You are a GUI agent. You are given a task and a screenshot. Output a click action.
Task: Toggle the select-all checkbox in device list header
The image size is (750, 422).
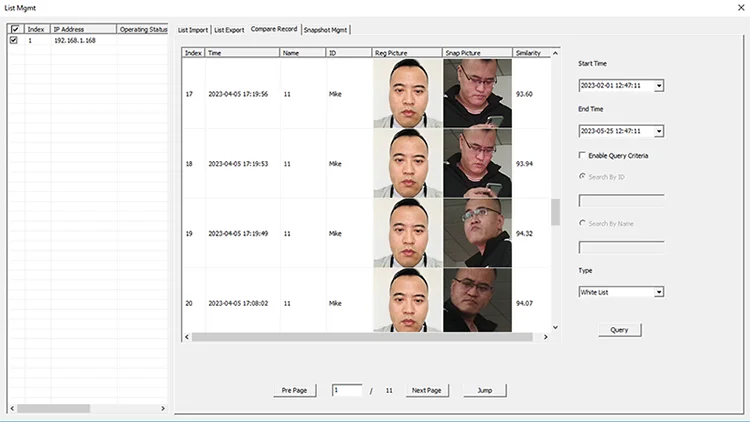pos(13,29)
